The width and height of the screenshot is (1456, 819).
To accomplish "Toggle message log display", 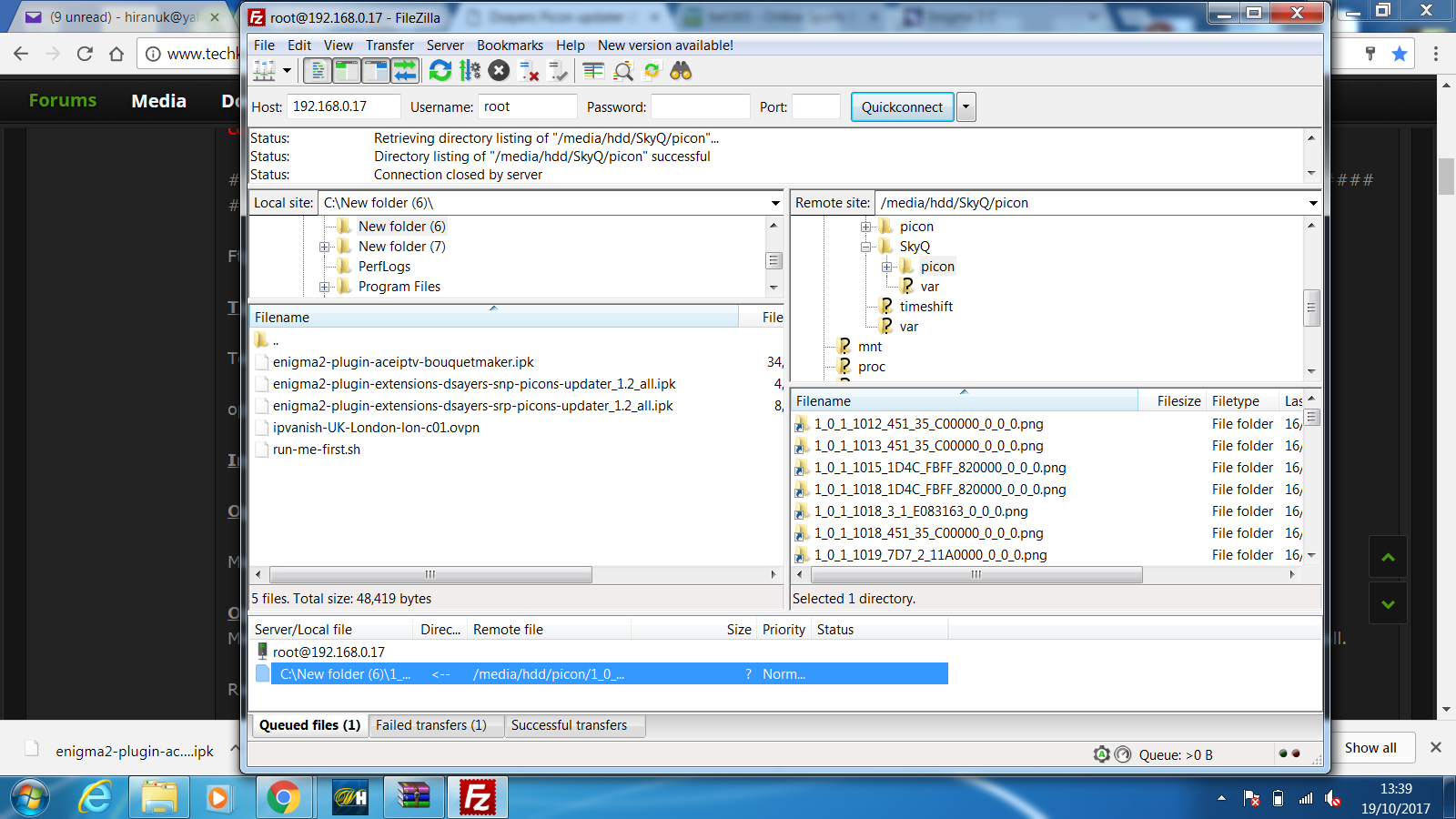I will point(318,70).
